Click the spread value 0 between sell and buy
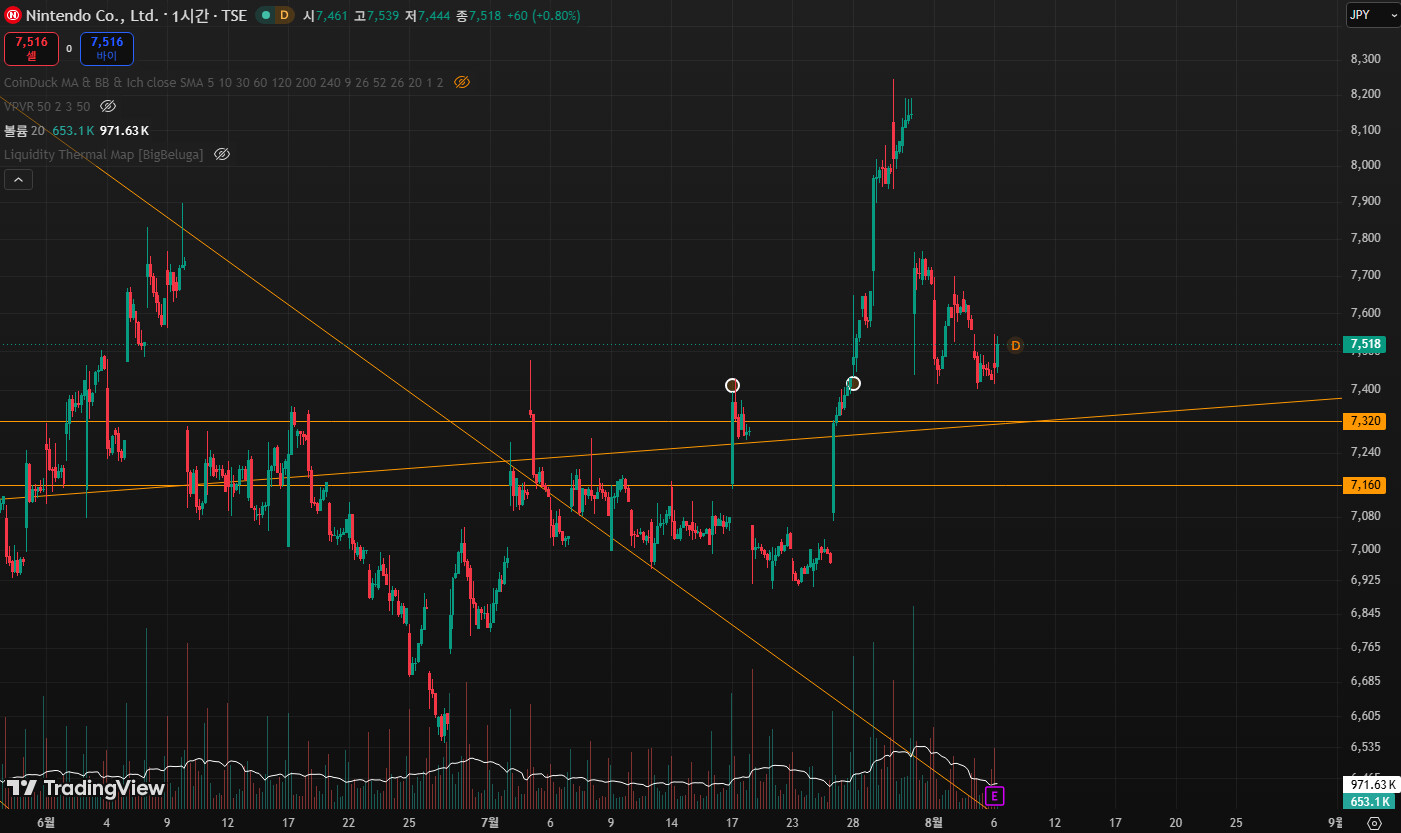Image resolution: width=1401 pixels, height=833 pixels. coord(69,48)
